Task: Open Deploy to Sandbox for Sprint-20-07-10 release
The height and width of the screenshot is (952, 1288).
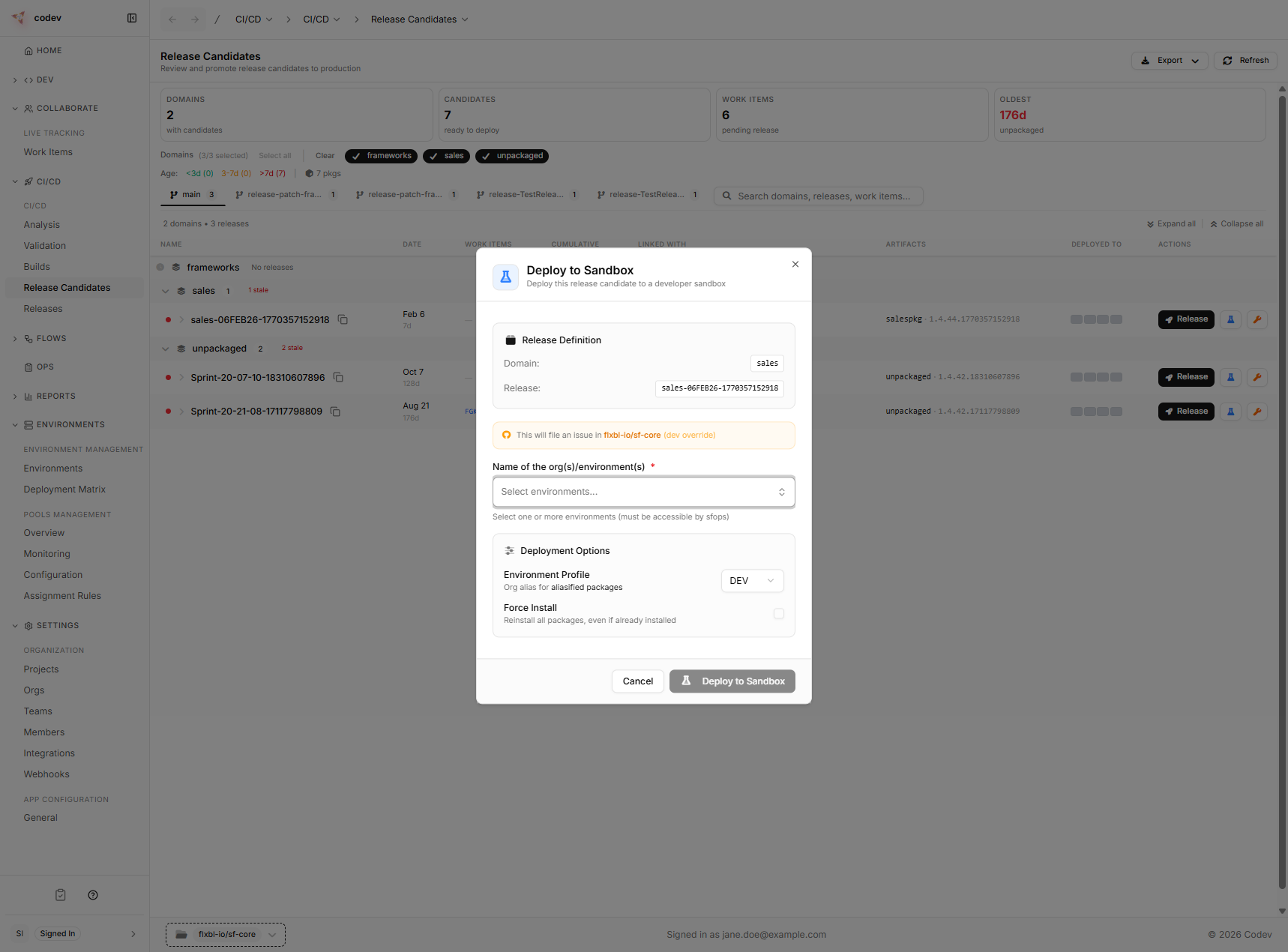Action: [x=1230, y=377]
